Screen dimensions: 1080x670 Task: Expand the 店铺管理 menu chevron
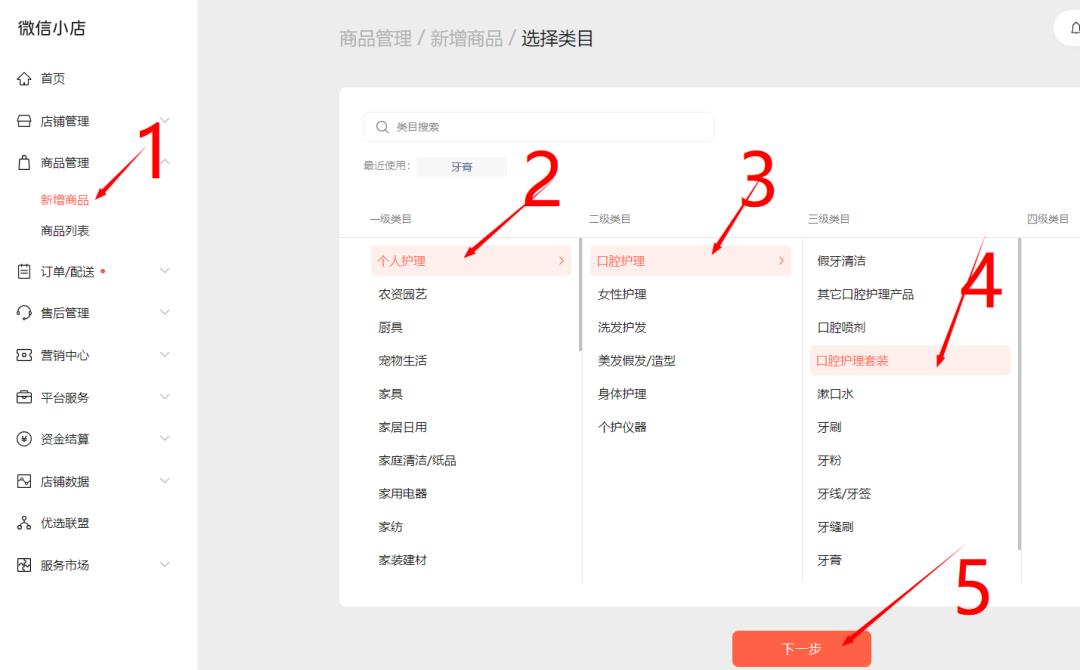165,121
